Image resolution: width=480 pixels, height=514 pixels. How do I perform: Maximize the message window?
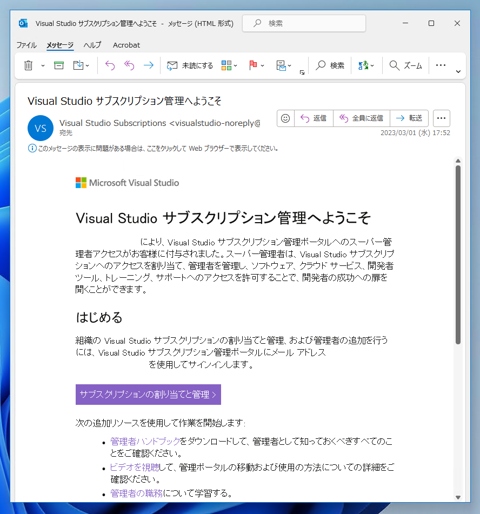(x=431, y=23)
